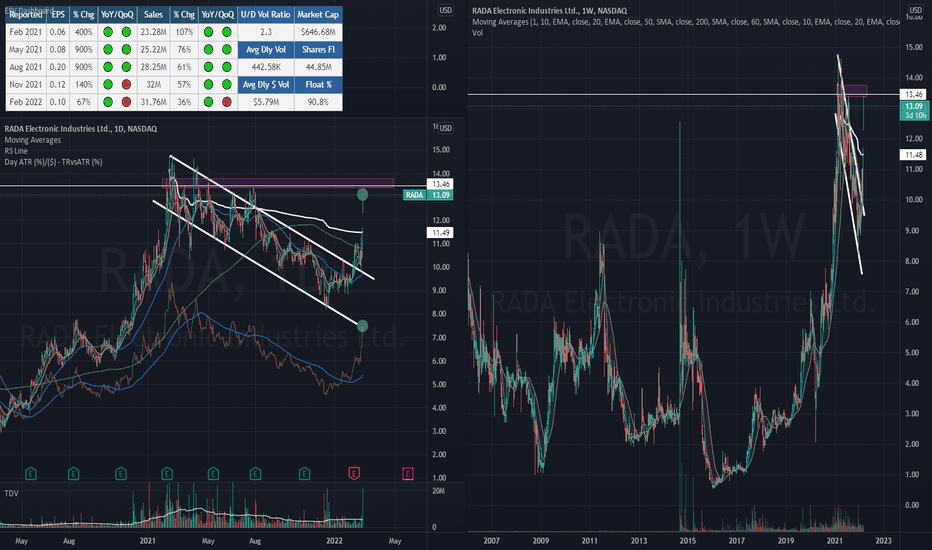The image size is (932, 550).
Task: Click the 32M sales value
Action: [x=153, y=84]
